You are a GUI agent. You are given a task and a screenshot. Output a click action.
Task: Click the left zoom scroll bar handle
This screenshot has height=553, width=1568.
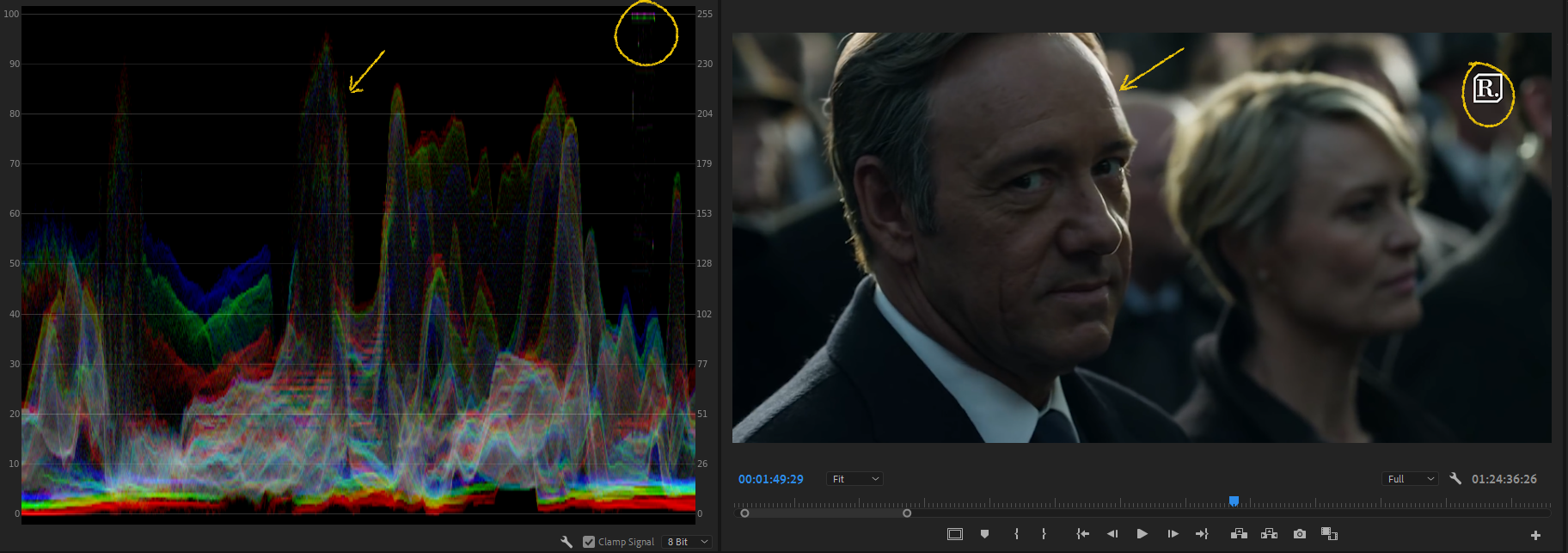(744, 513)
